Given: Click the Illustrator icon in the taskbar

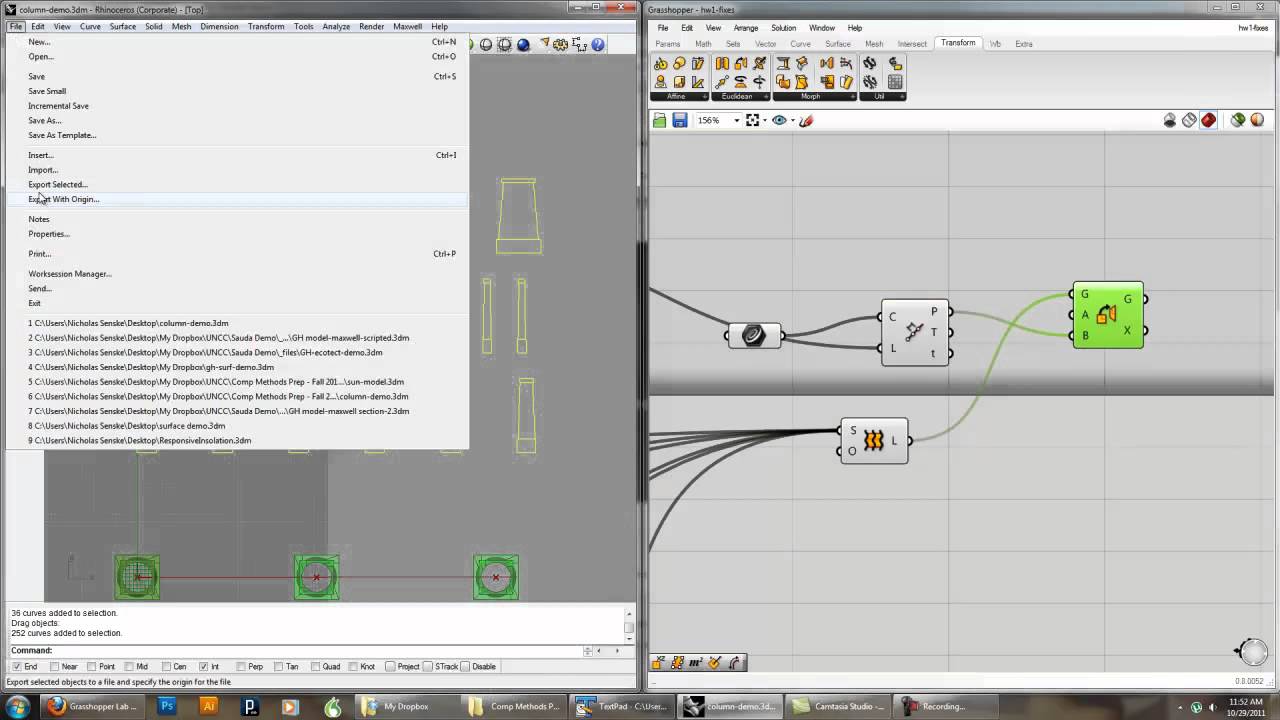Looking at the screenshot, I should pyautogui.click(x=209, y=706).
